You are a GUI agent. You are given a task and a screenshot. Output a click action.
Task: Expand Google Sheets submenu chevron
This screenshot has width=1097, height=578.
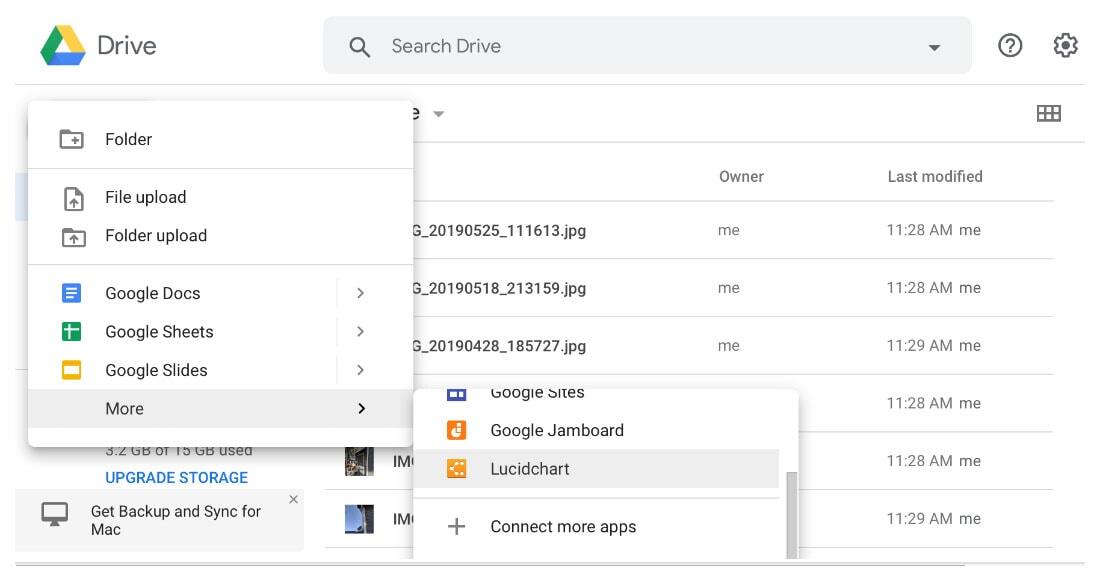pyautogui.click(x=360, y=331)
